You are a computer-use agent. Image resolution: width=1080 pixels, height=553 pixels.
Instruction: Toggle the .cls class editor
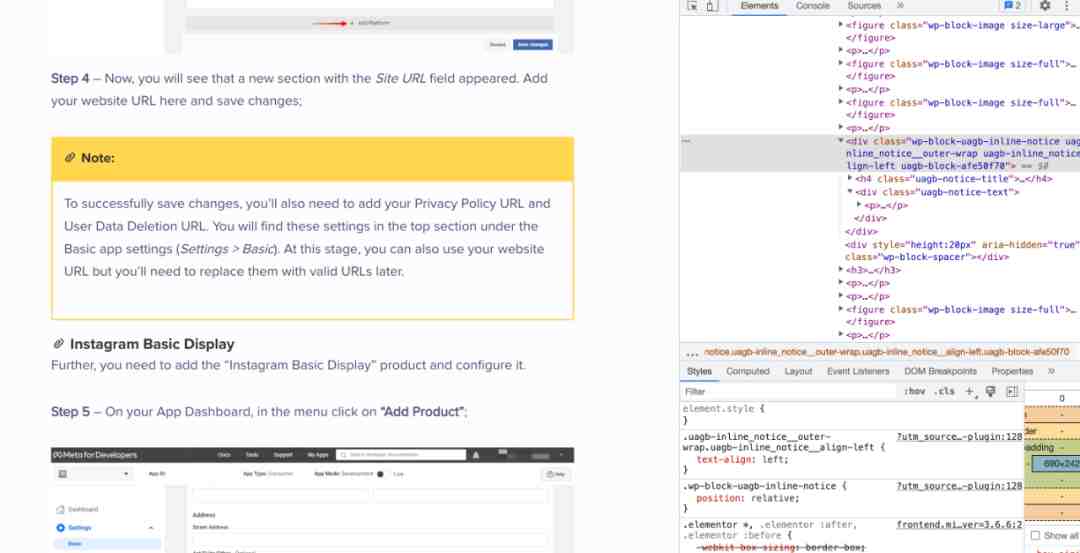point(944,391)
